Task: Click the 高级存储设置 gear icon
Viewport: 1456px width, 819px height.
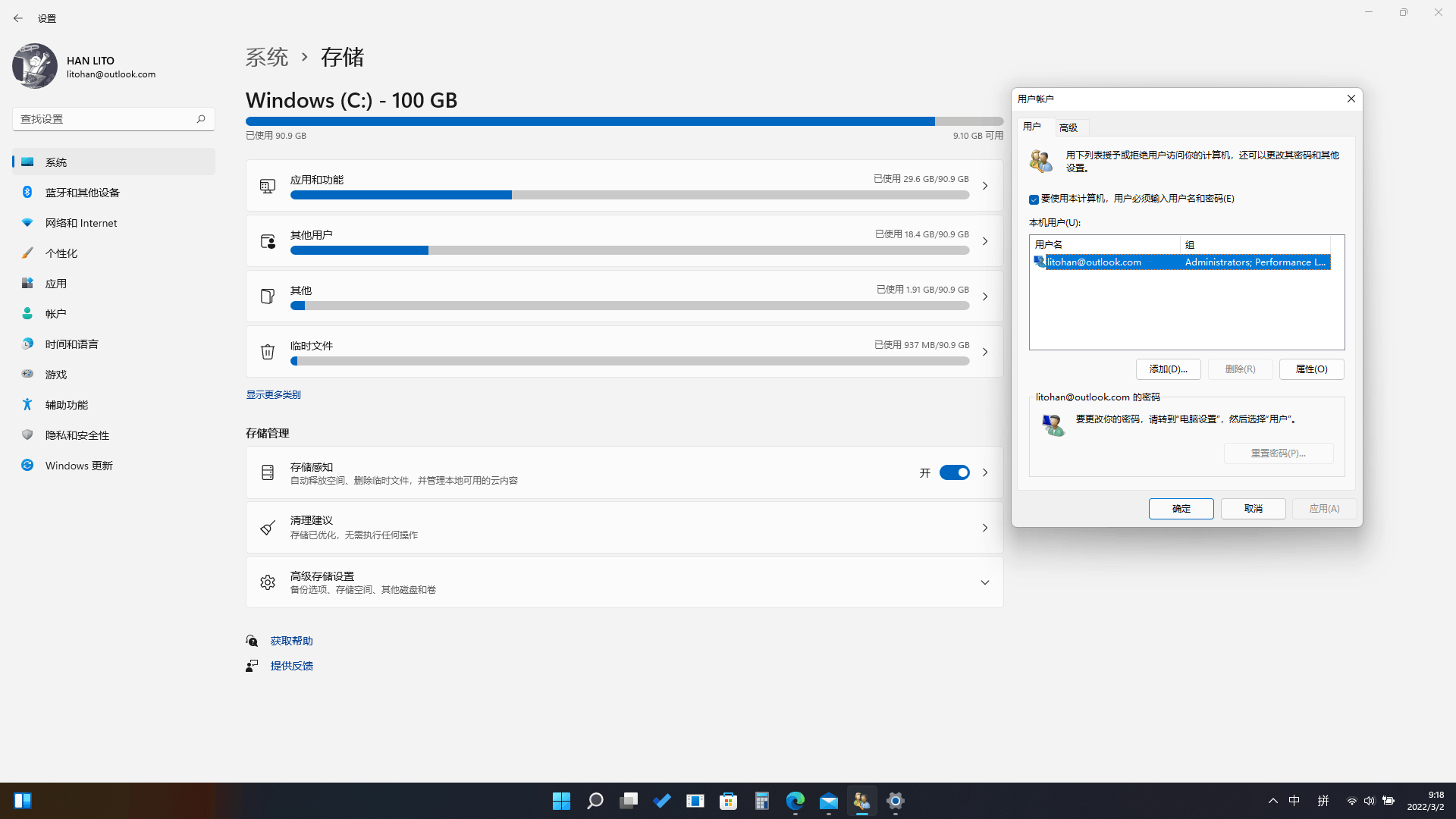Action: pyautogui.click(x=267, y=582)
